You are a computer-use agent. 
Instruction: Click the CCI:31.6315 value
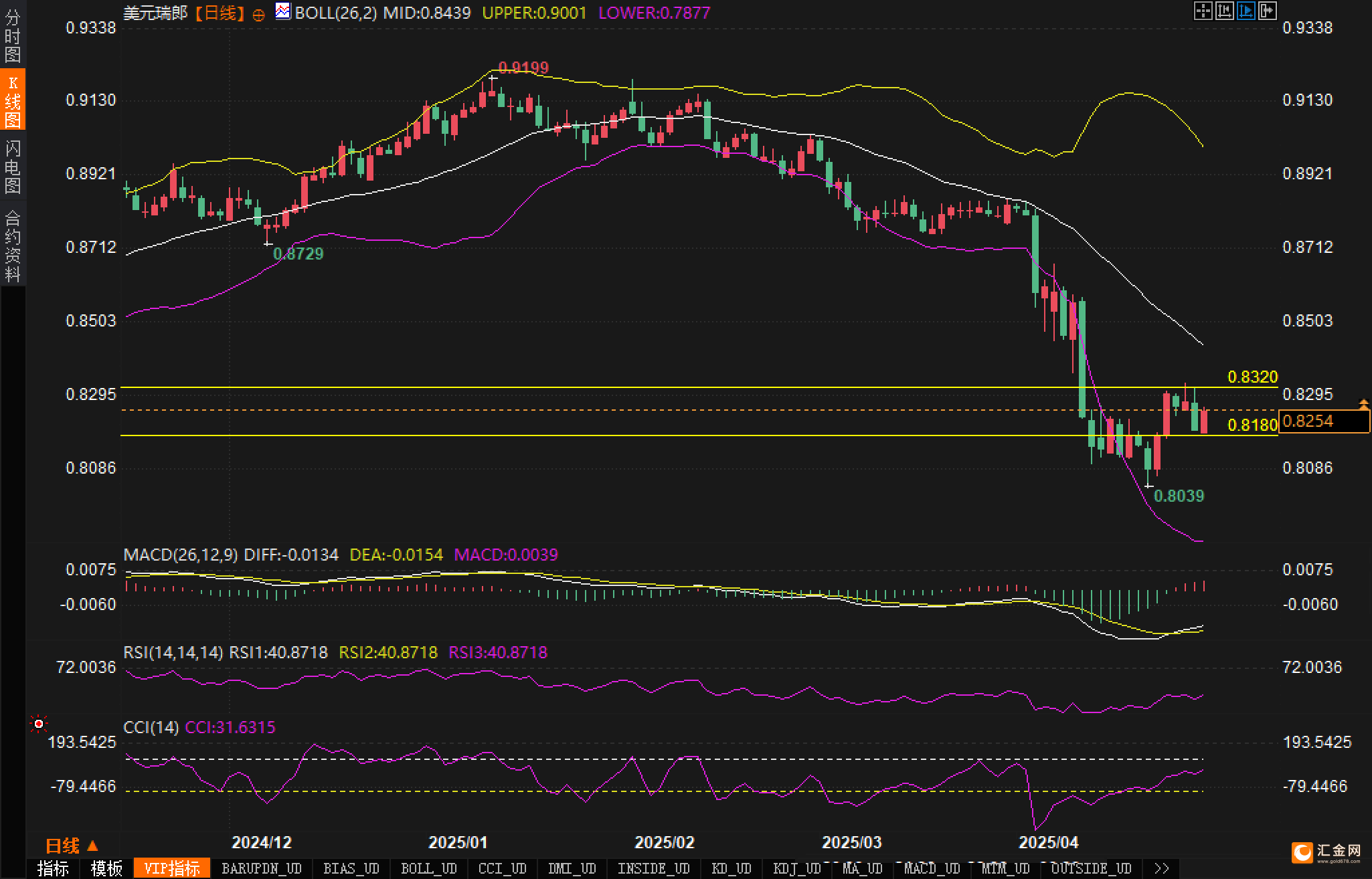pos(230,727)
